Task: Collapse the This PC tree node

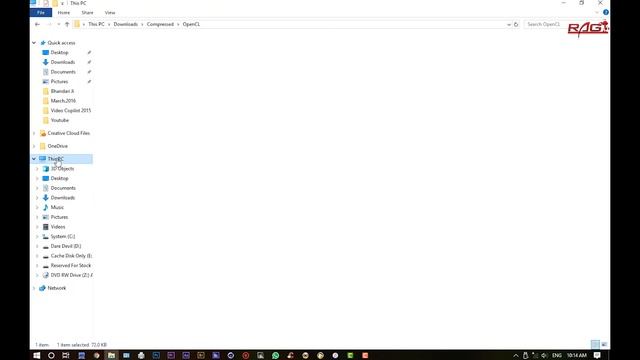Action: (x=34, y=159)
